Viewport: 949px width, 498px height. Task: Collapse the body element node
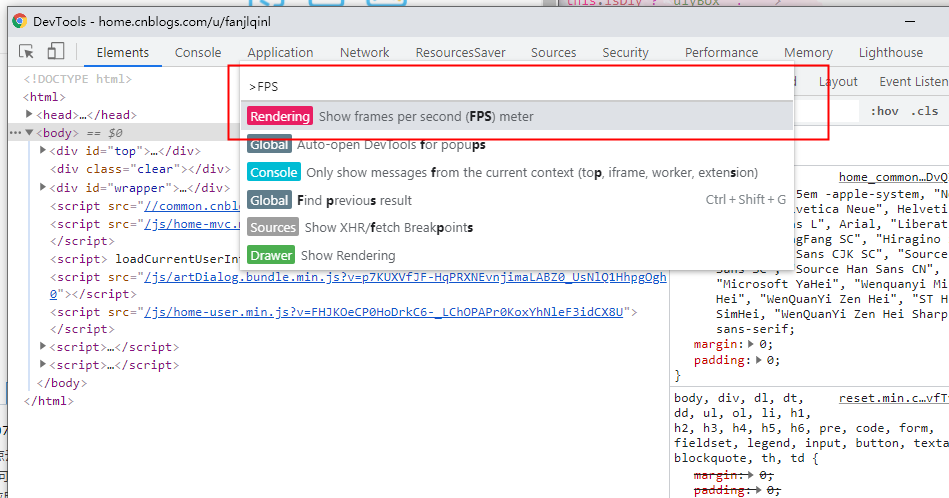click(28, 132)
